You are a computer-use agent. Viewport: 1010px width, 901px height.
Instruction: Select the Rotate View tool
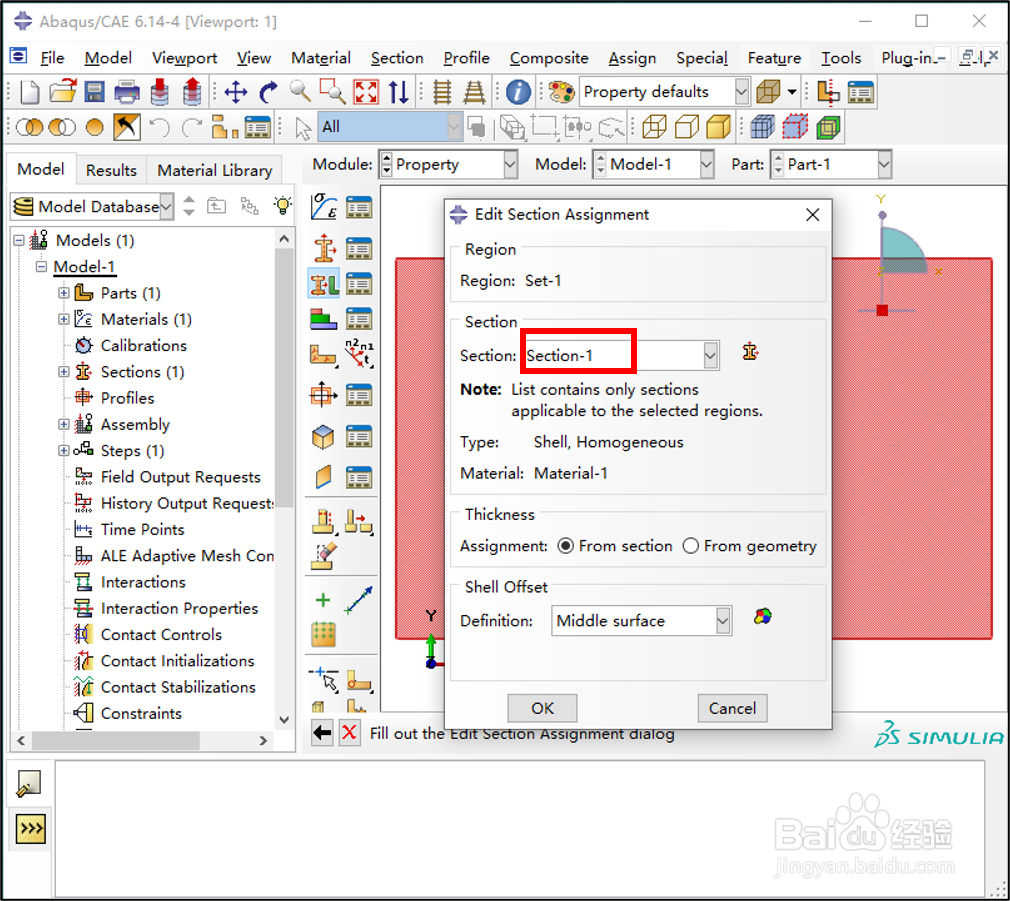(x=268, y=92)
